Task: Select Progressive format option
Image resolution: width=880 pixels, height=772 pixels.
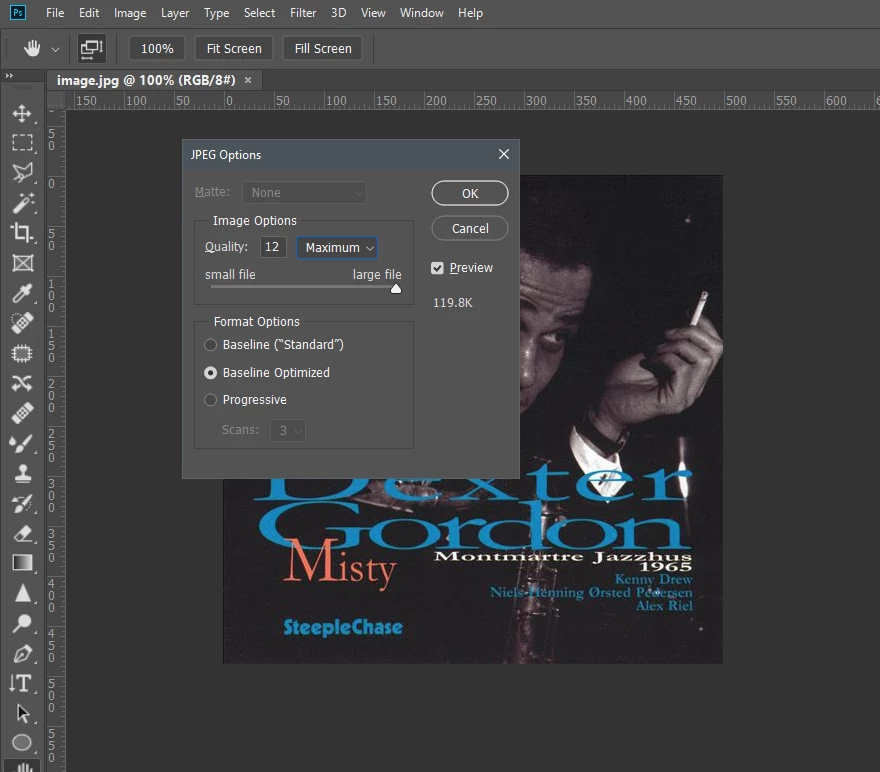Action: pos(210,400)
